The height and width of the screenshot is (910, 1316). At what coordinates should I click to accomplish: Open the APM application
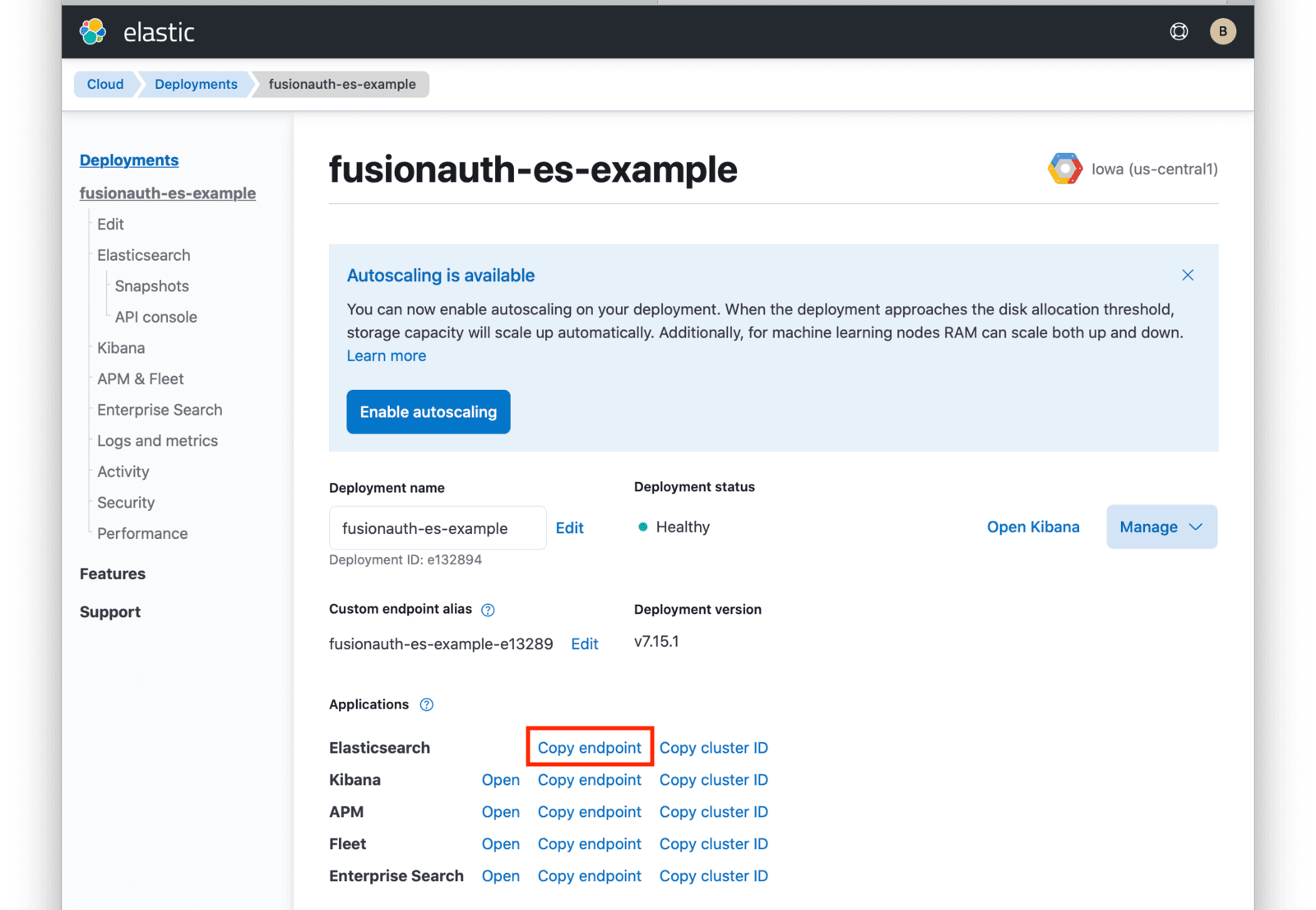coord(501,811)
